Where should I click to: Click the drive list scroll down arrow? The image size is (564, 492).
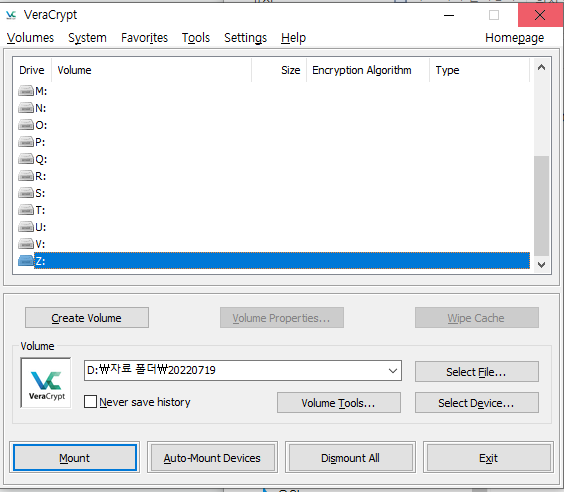coord(541,265)
